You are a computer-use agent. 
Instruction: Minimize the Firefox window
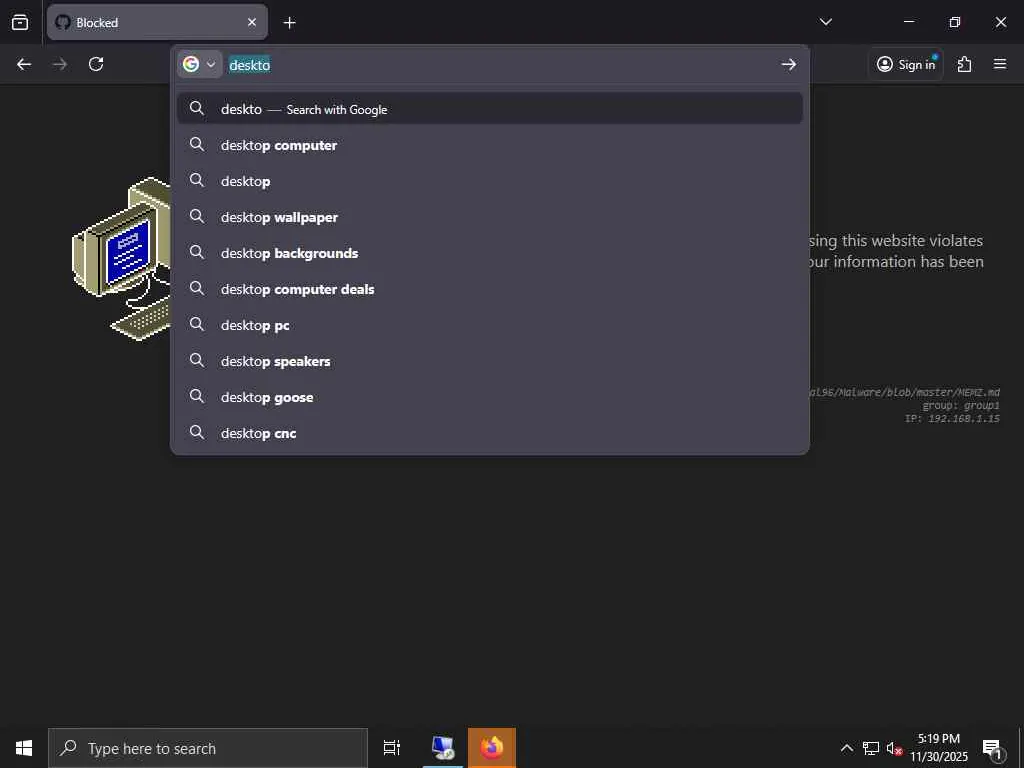pyautogui.click(x=908, y=22)
